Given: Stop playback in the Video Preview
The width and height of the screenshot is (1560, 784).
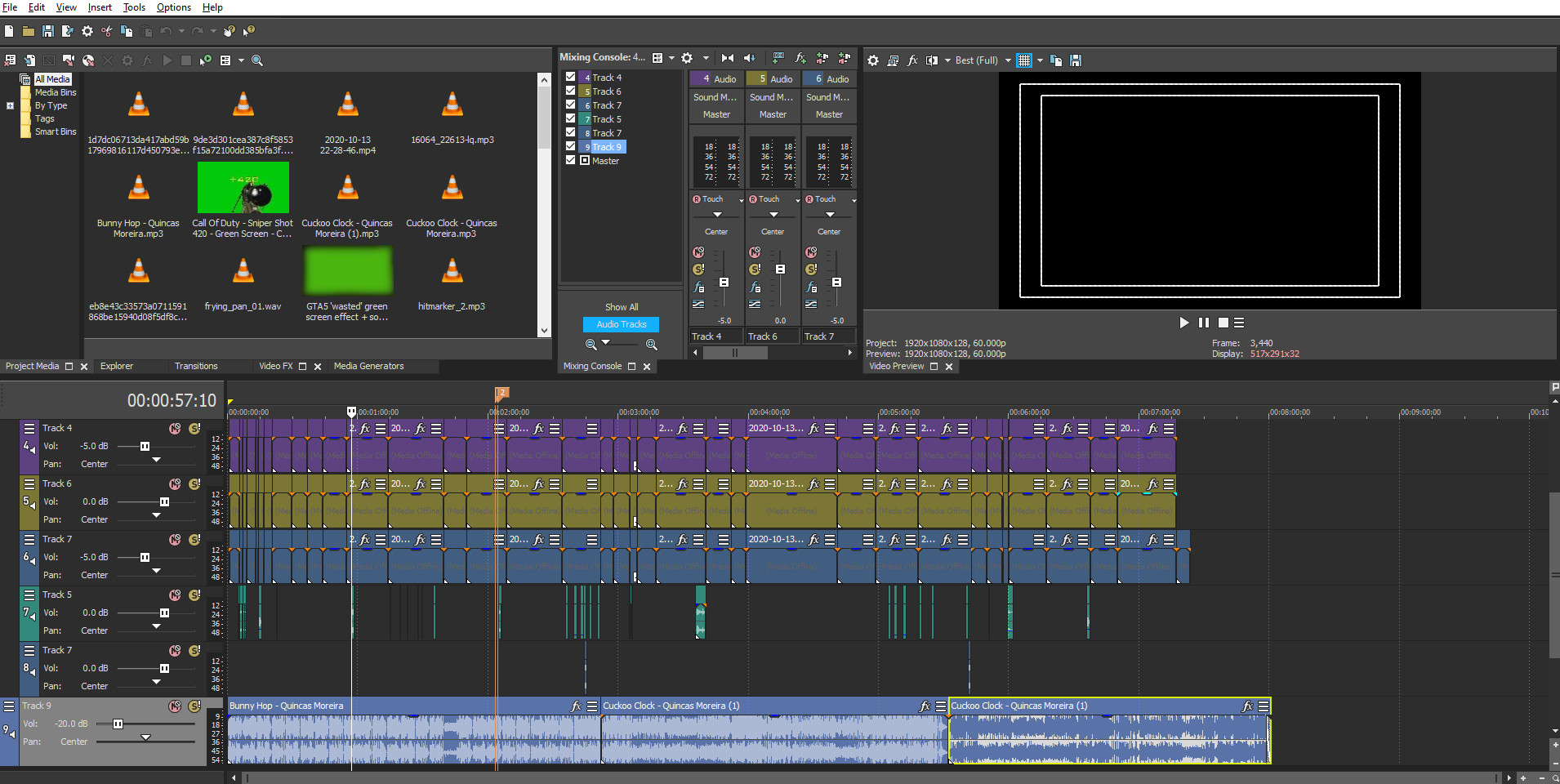Looking at the screenshot, I should point(1223,323).
